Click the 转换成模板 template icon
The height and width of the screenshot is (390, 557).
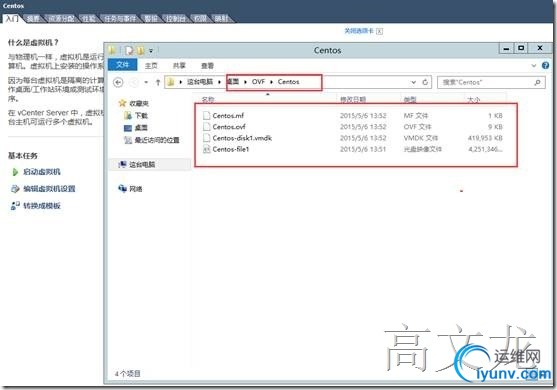(15, 205)
